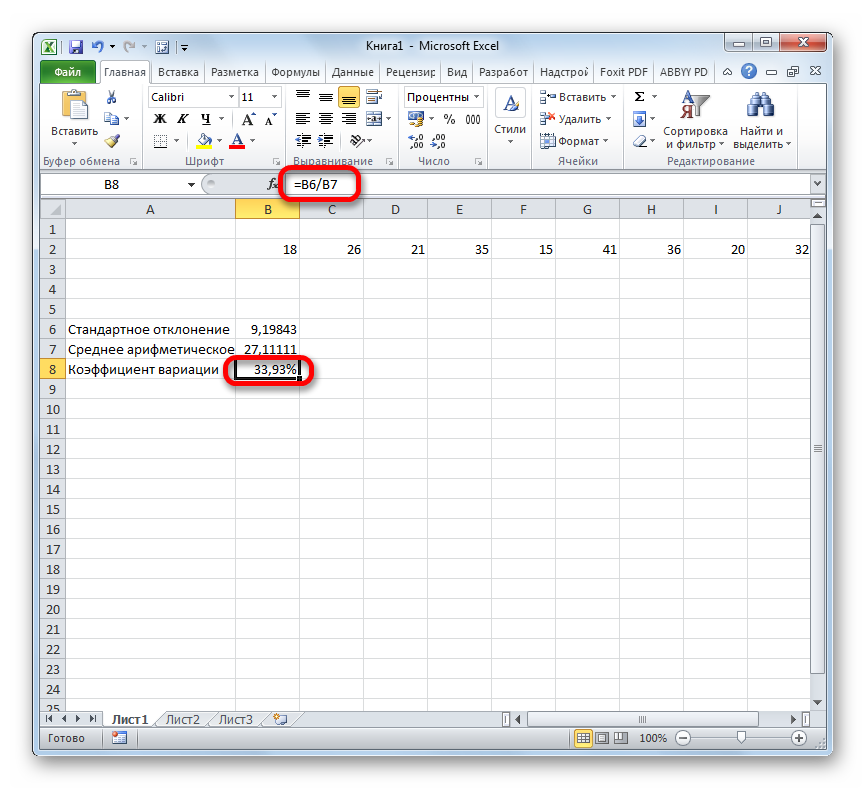Decrease indent icon in alignment group
Screen dimensions: 866x789
coord(303,141)
